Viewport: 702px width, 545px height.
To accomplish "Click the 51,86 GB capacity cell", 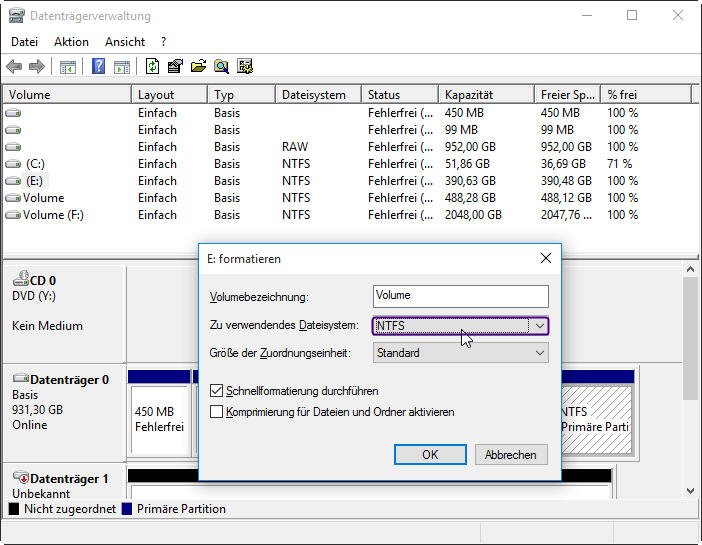I will click(467, 164).
